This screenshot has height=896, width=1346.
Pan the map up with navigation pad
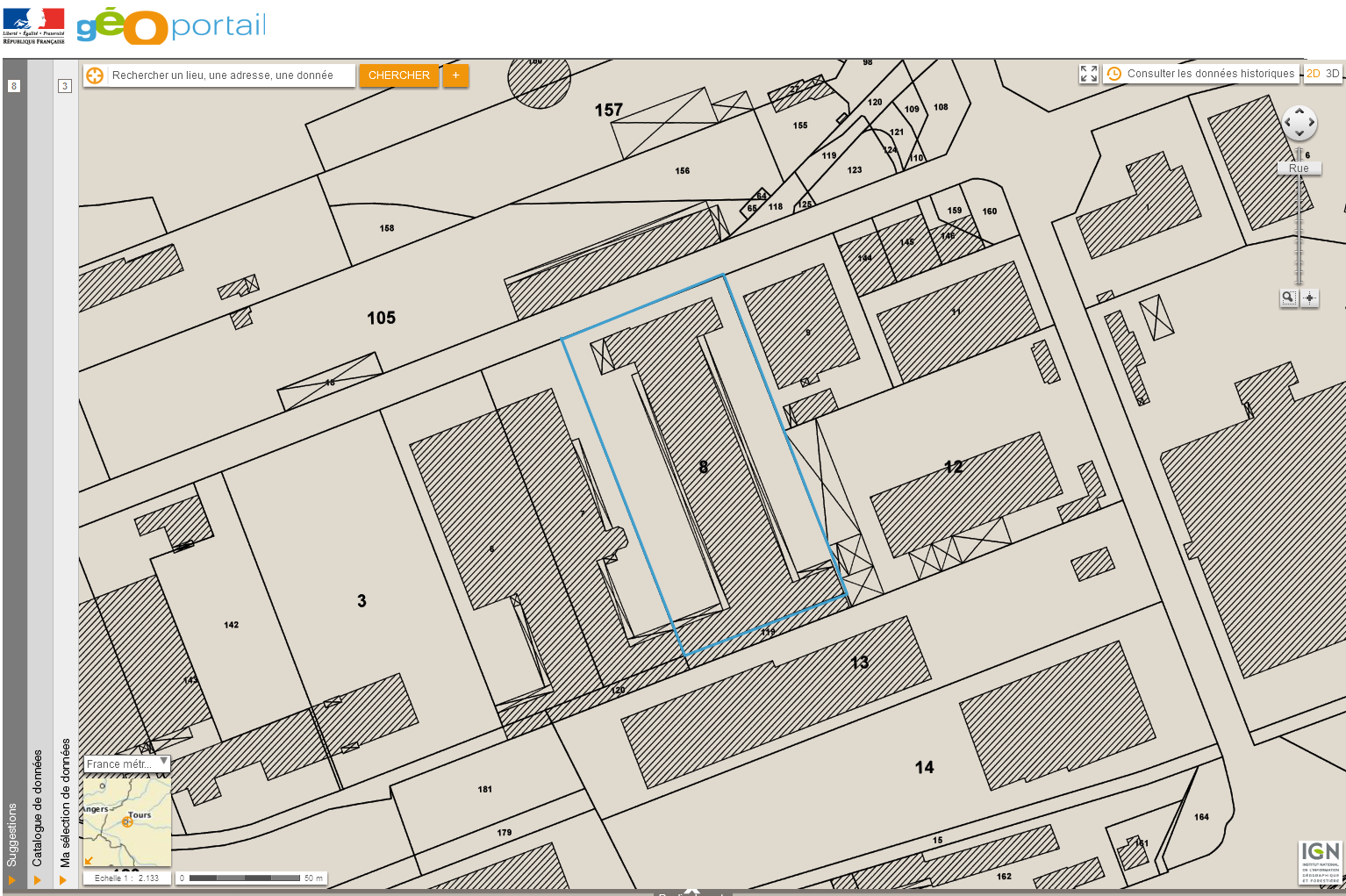tap(1299, 112)
